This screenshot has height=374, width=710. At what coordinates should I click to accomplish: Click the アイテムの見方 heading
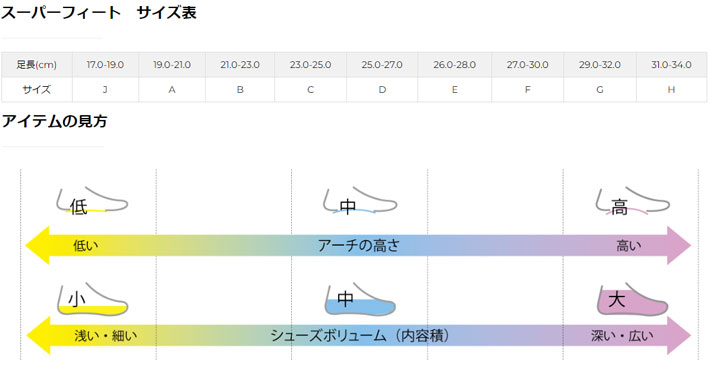click(54, 121)
